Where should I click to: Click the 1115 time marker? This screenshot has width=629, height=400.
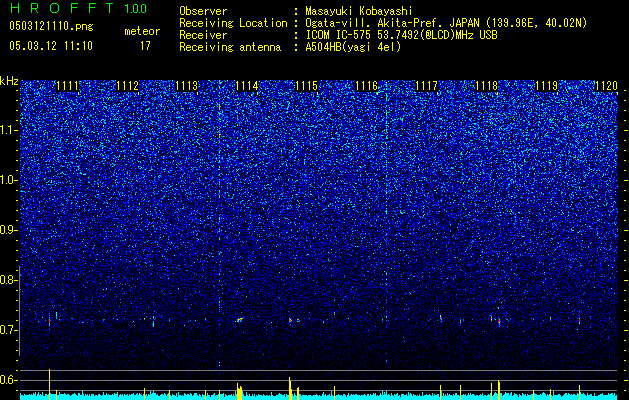pos(306,85)
